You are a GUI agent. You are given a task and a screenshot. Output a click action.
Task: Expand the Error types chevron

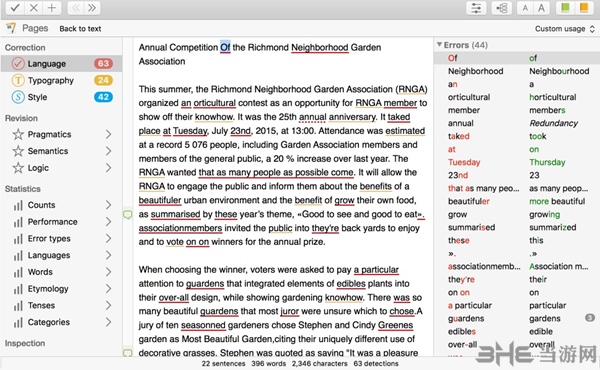pos(108,239)
